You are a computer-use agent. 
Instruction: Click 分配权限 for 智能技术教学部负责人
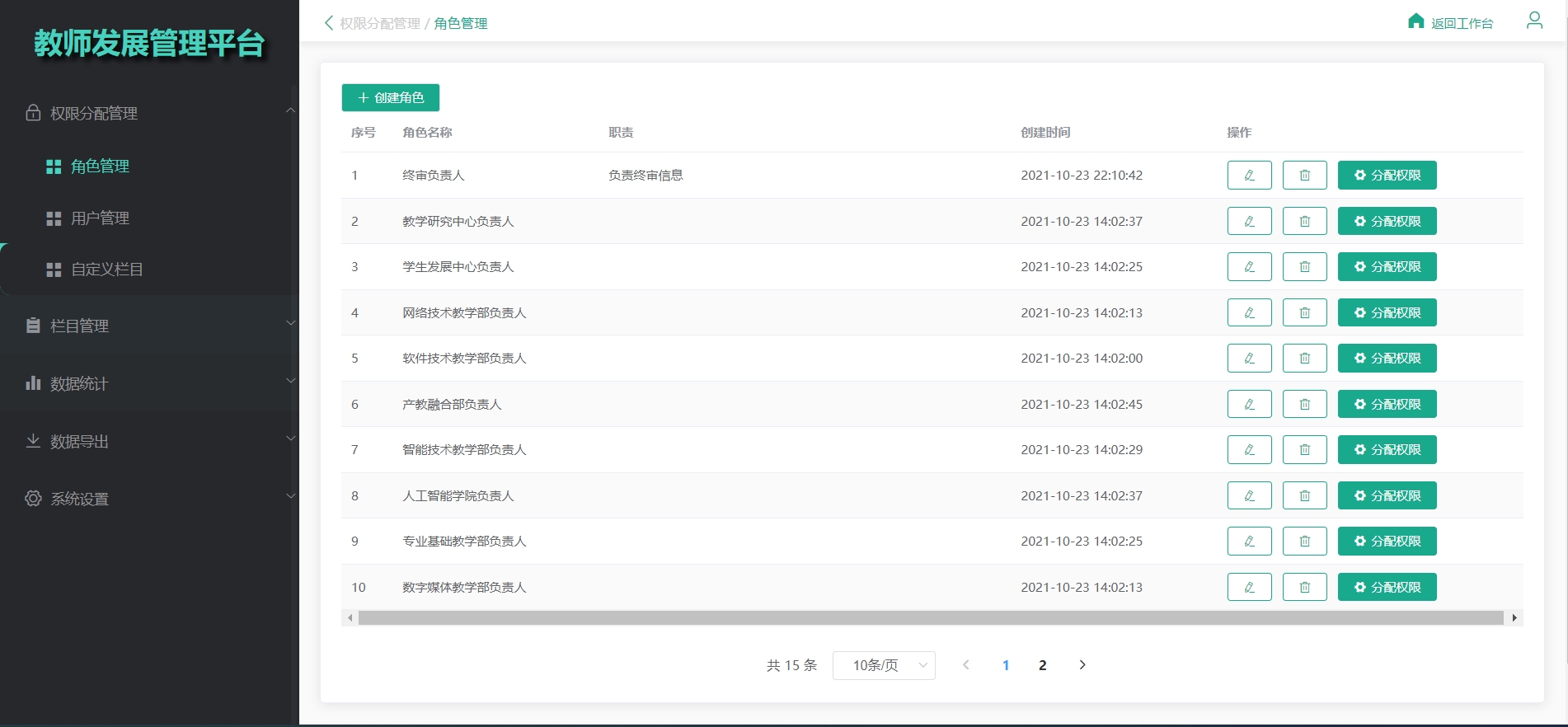(1387, 450)
